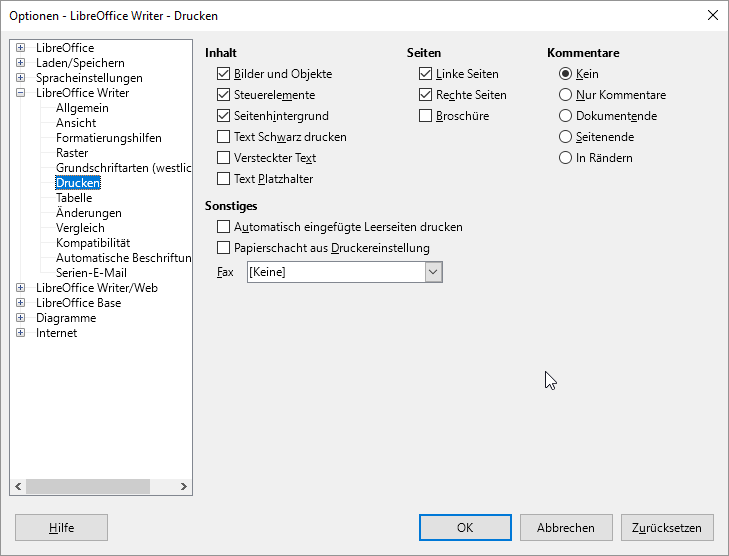729x556 pixels.
Task: Select In Rändern comments option
Action: 565,158
